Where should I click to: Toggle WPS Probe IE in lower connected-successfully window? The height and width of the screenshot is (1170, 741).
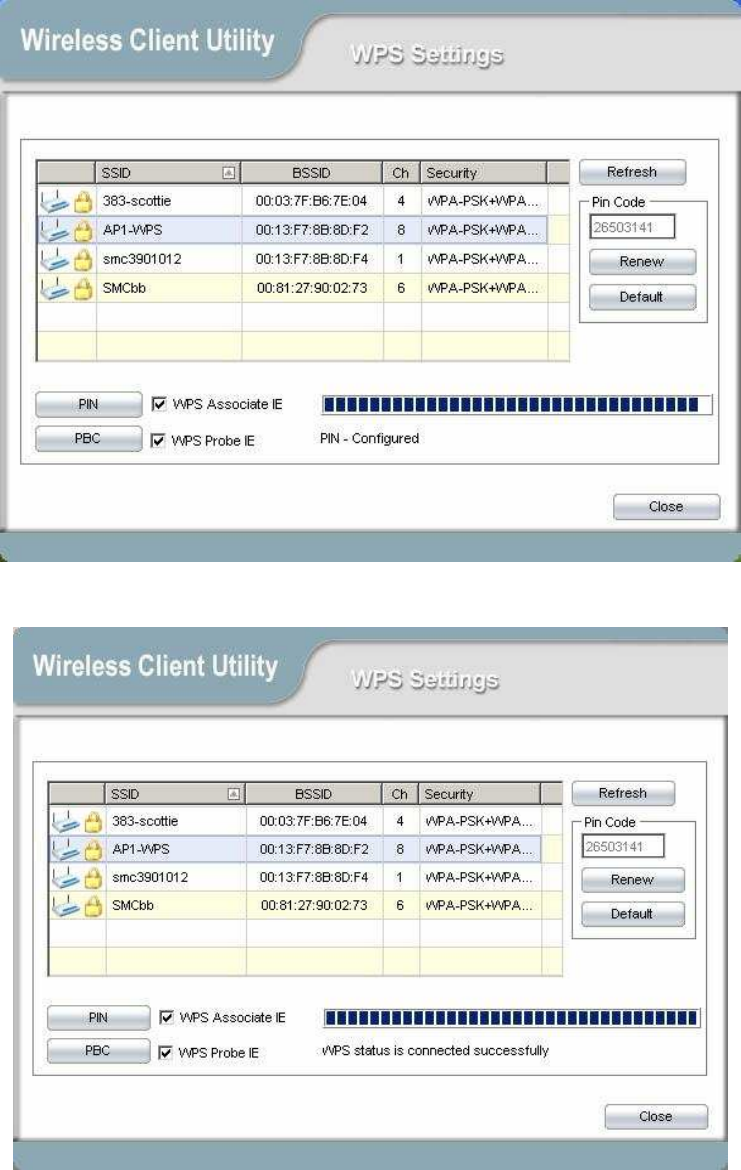(x=166, y=1052)
